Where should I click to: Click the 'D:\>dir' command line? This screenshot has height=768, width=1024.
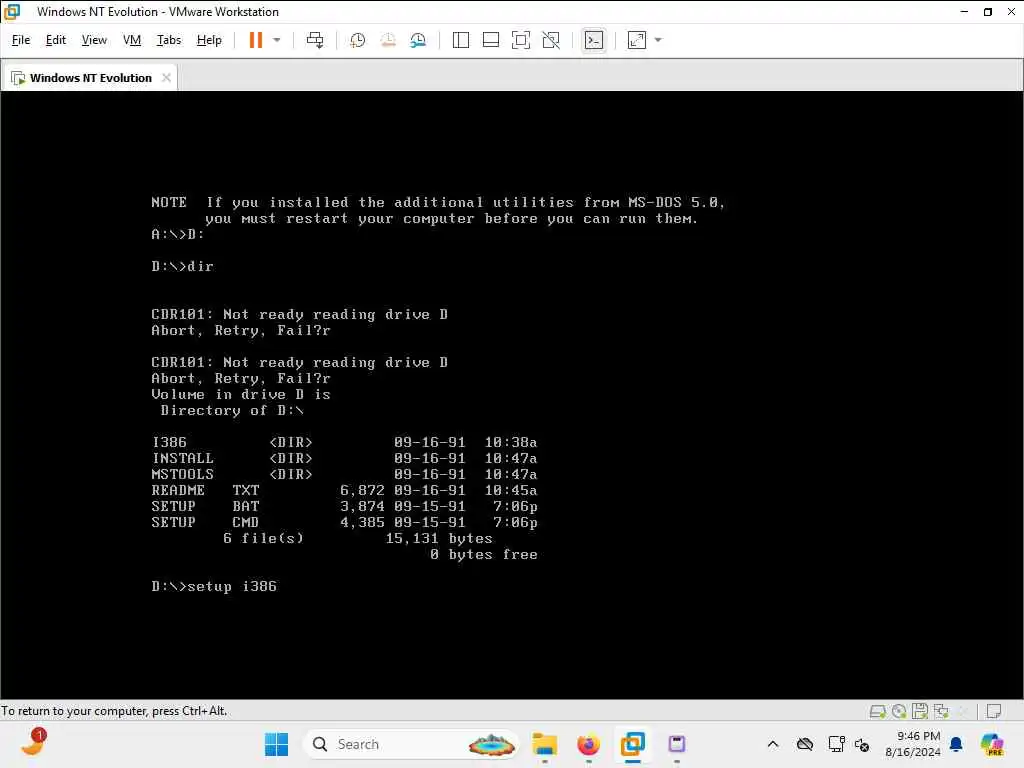pyautogui.click(x=182, y=266)
